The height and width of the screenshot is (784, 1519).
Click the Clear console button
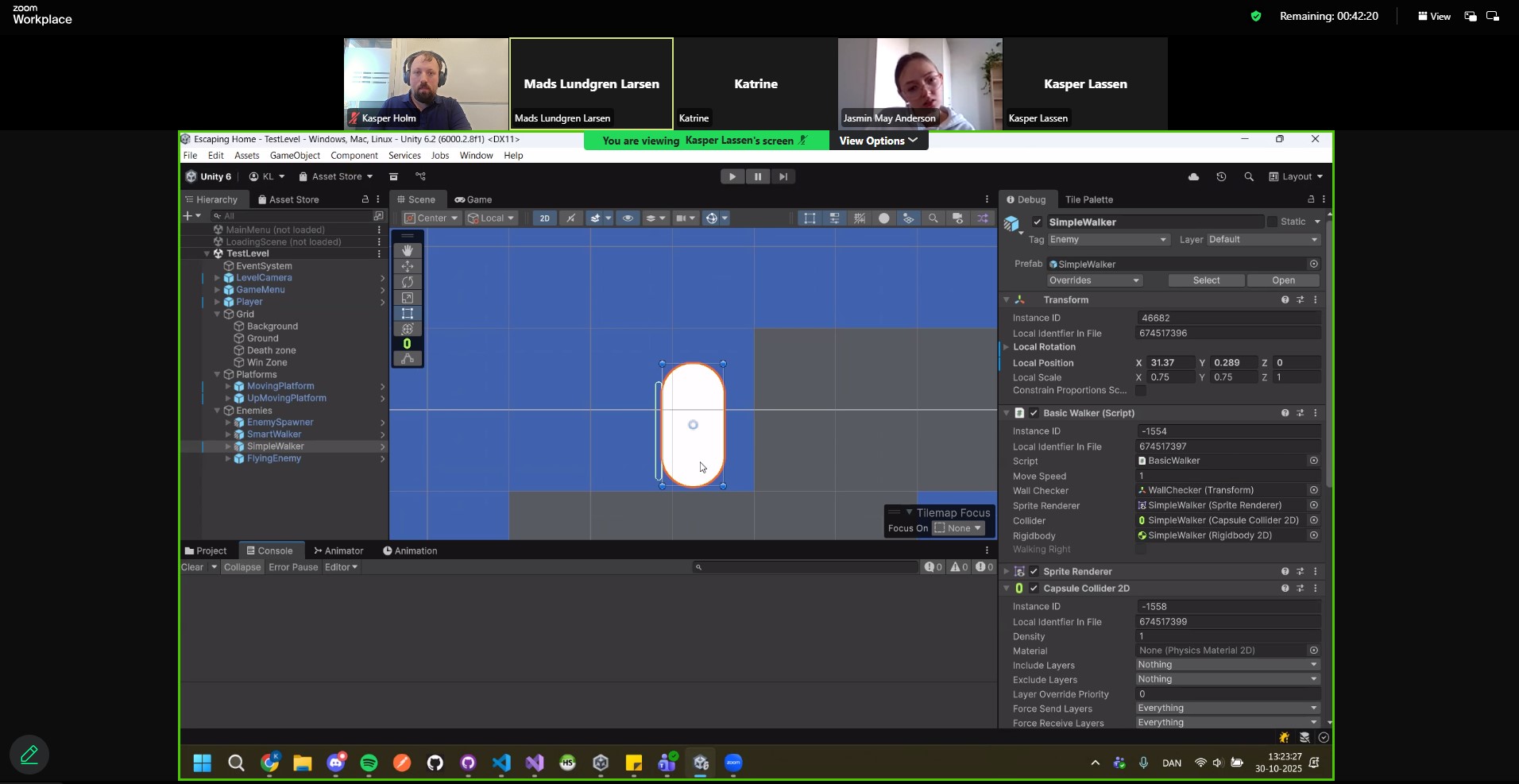point(192,567)
